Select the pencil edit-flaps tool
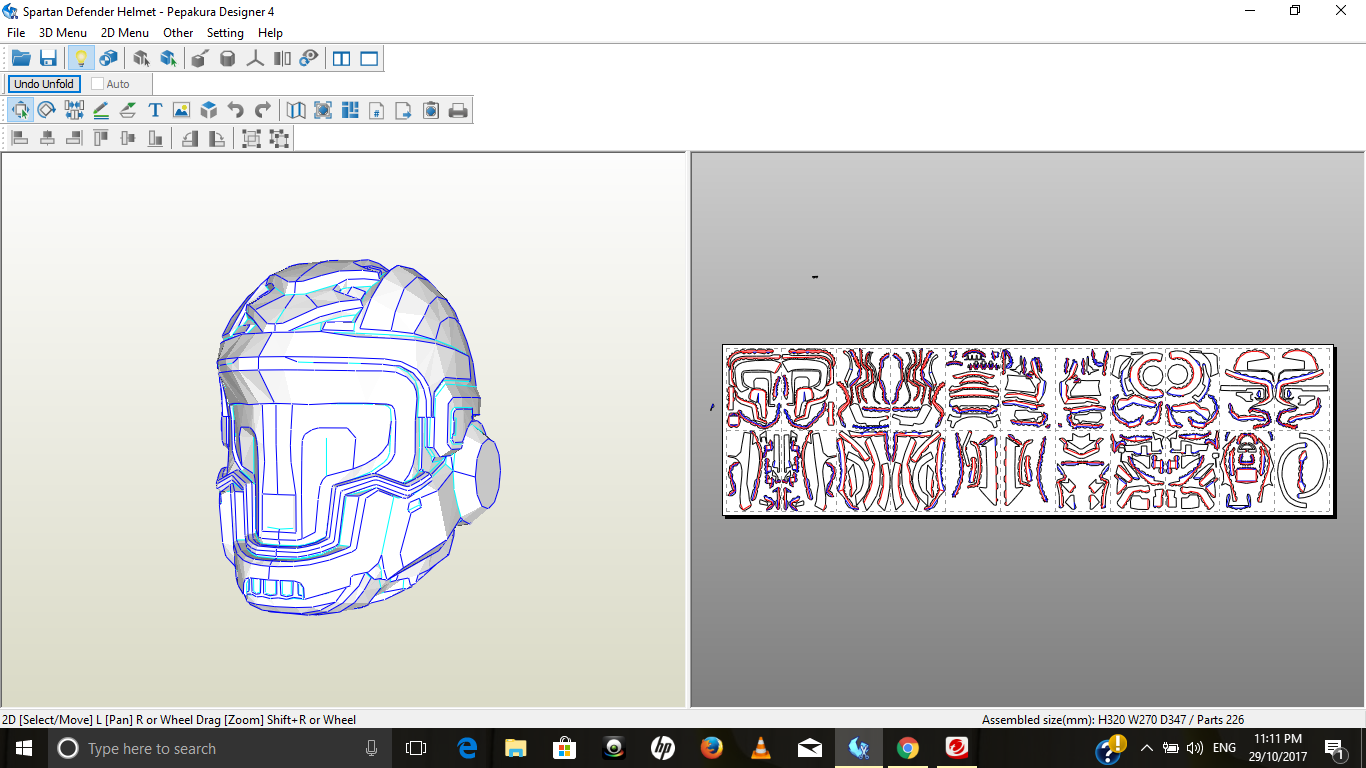 (101, 110)
